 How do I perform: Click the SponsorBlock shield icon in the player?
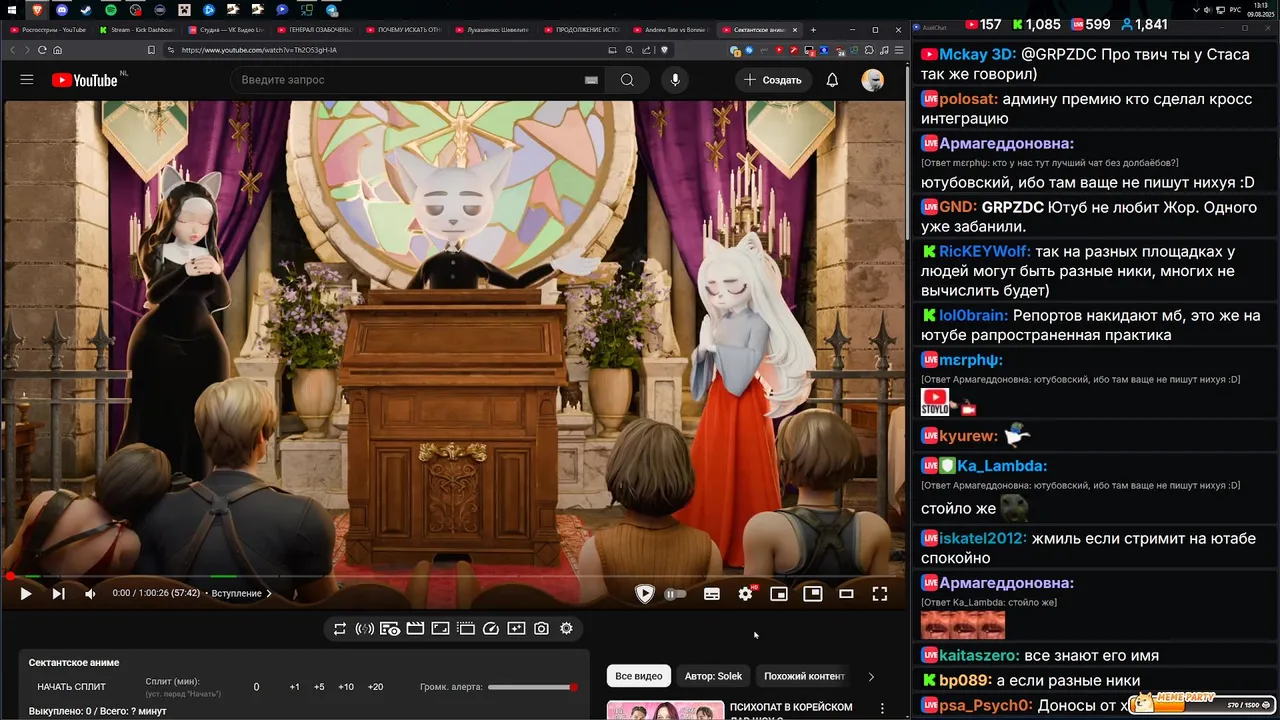[x=645, y=594]
